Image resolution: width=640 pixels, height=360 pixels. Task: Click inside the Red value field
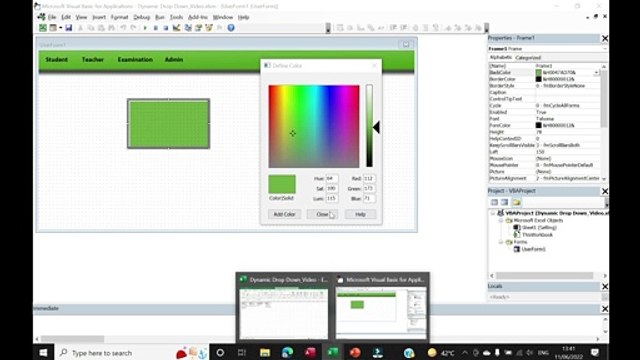click(x=369, y=179)
